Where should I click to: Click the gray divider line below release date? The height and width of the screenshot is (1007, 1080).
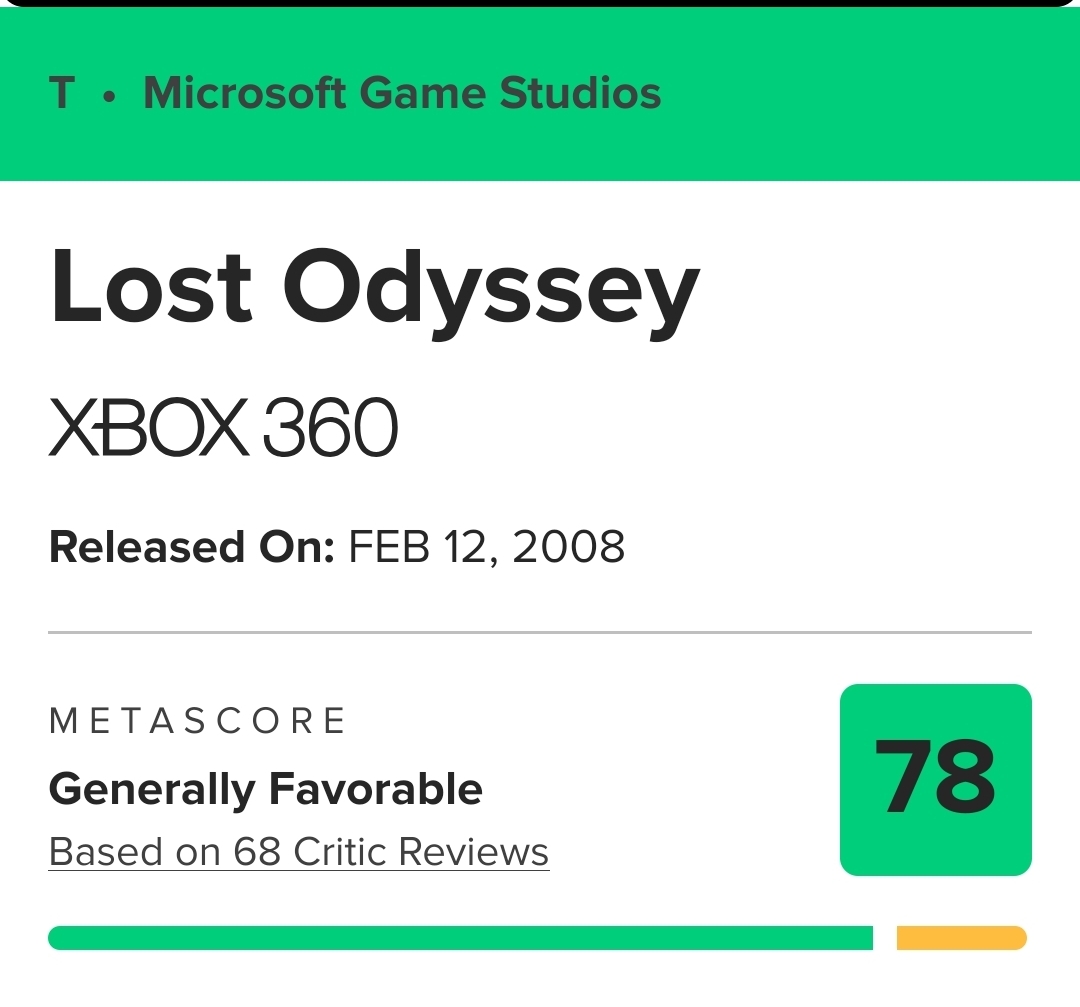point(540,632)
